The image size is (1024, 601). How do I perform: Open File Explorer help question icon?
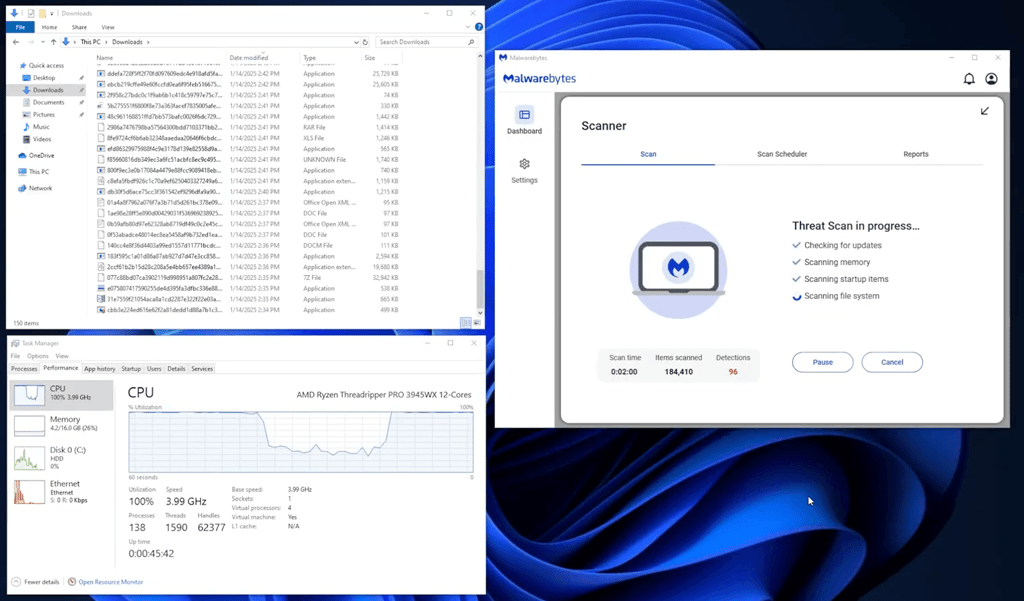click(x=479, y=27)
